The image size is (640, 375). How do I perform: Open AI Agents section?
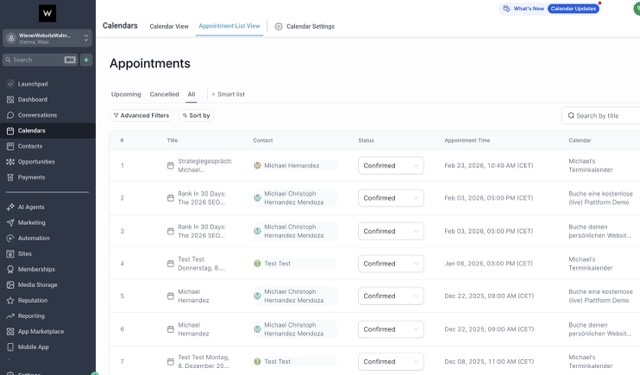click(31, 207)
